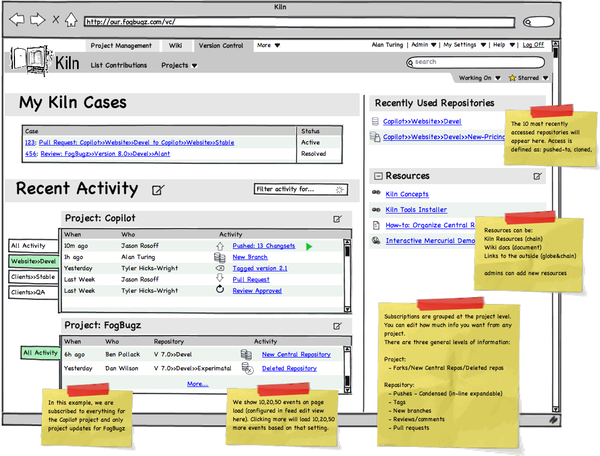
Task: Click More... link in FogBugz activity
Action: tap(197, 383)
